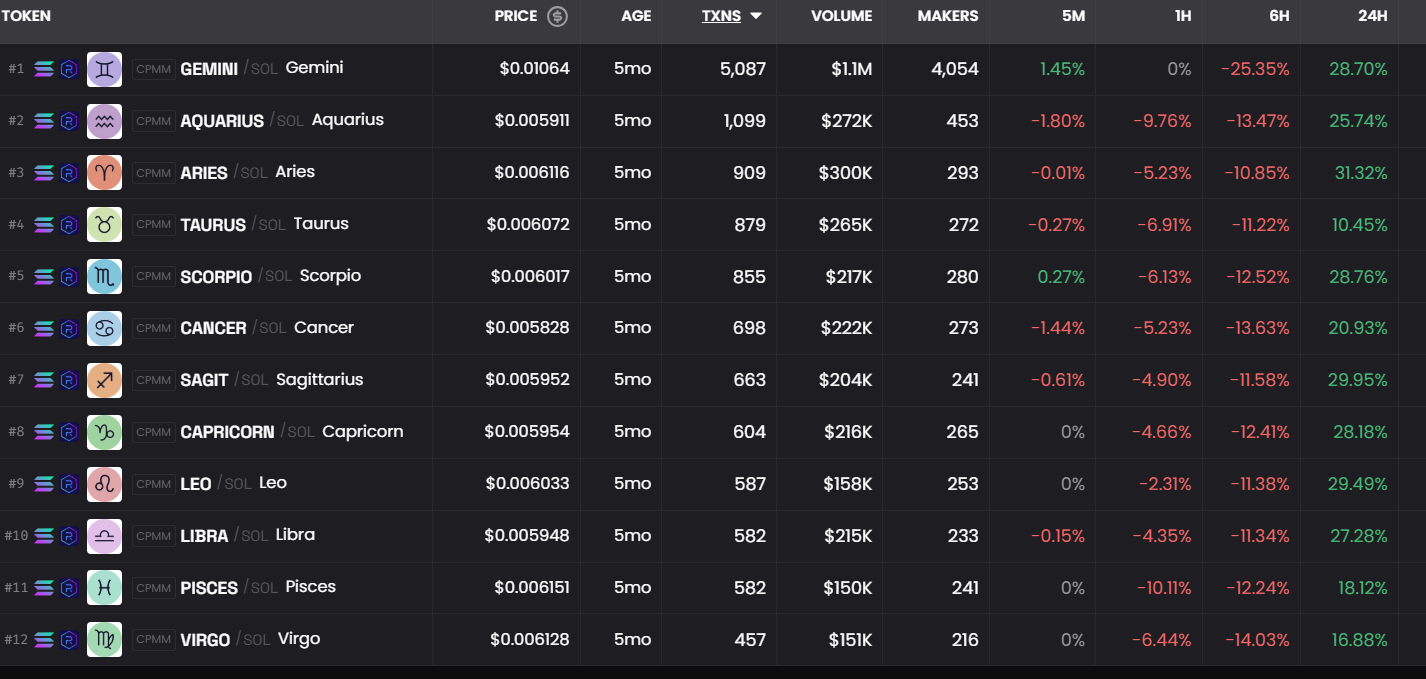Screen dimensions: 1426x679
Task: Click the Scorpio token icon
Action: pyautogui.click(x=104, y=277)
